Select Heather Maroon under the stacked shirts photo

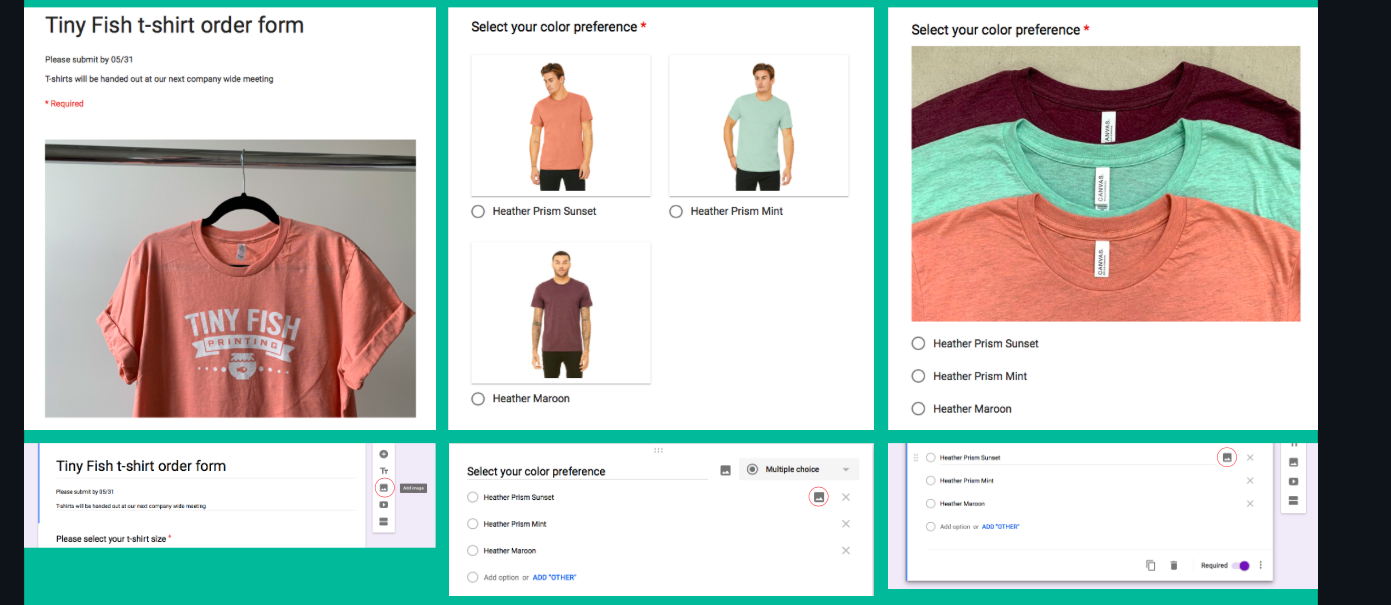[918, 408]
